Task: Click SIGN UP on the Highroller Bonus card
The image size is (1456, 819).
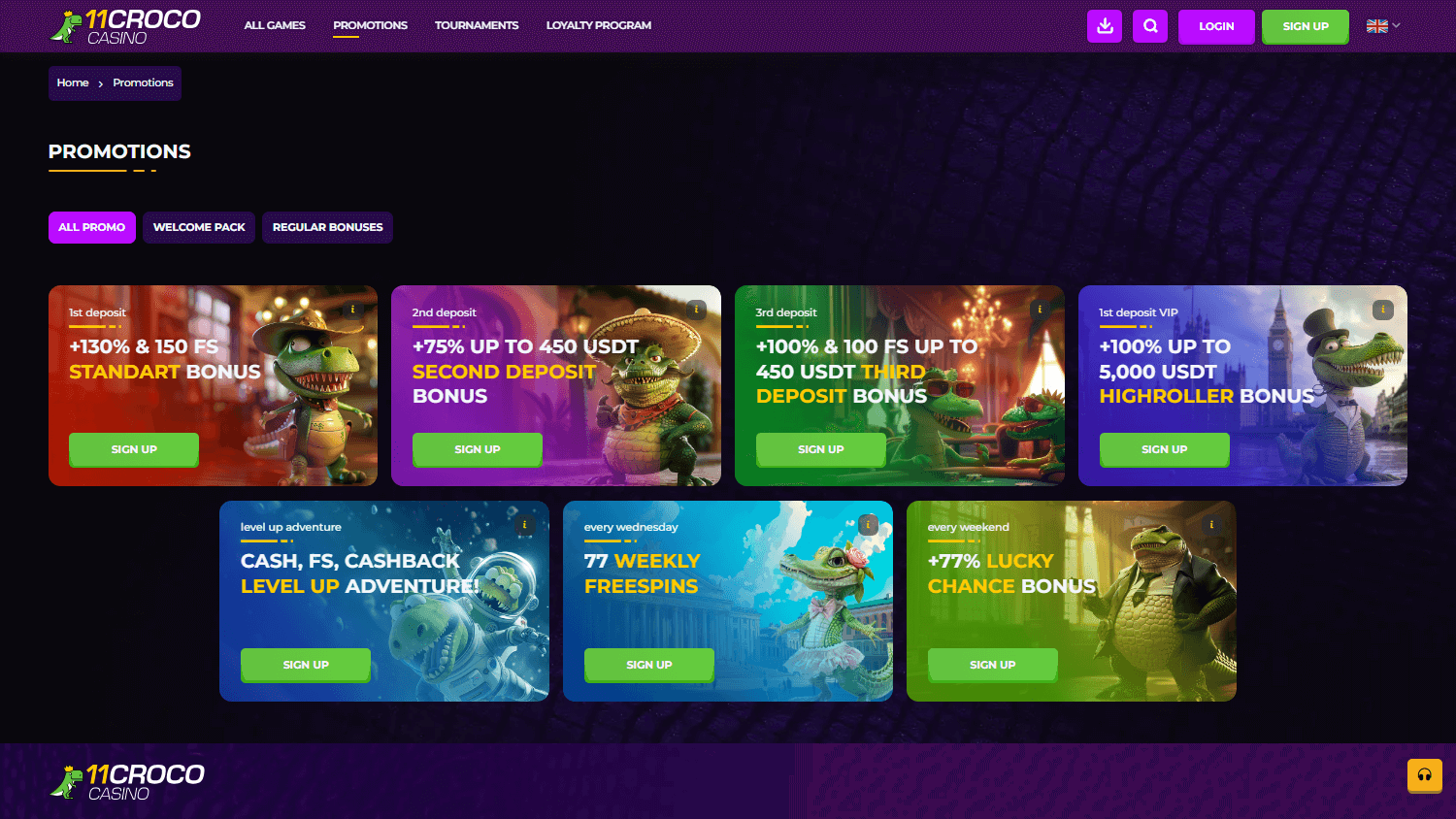Action: [1164, 449]
